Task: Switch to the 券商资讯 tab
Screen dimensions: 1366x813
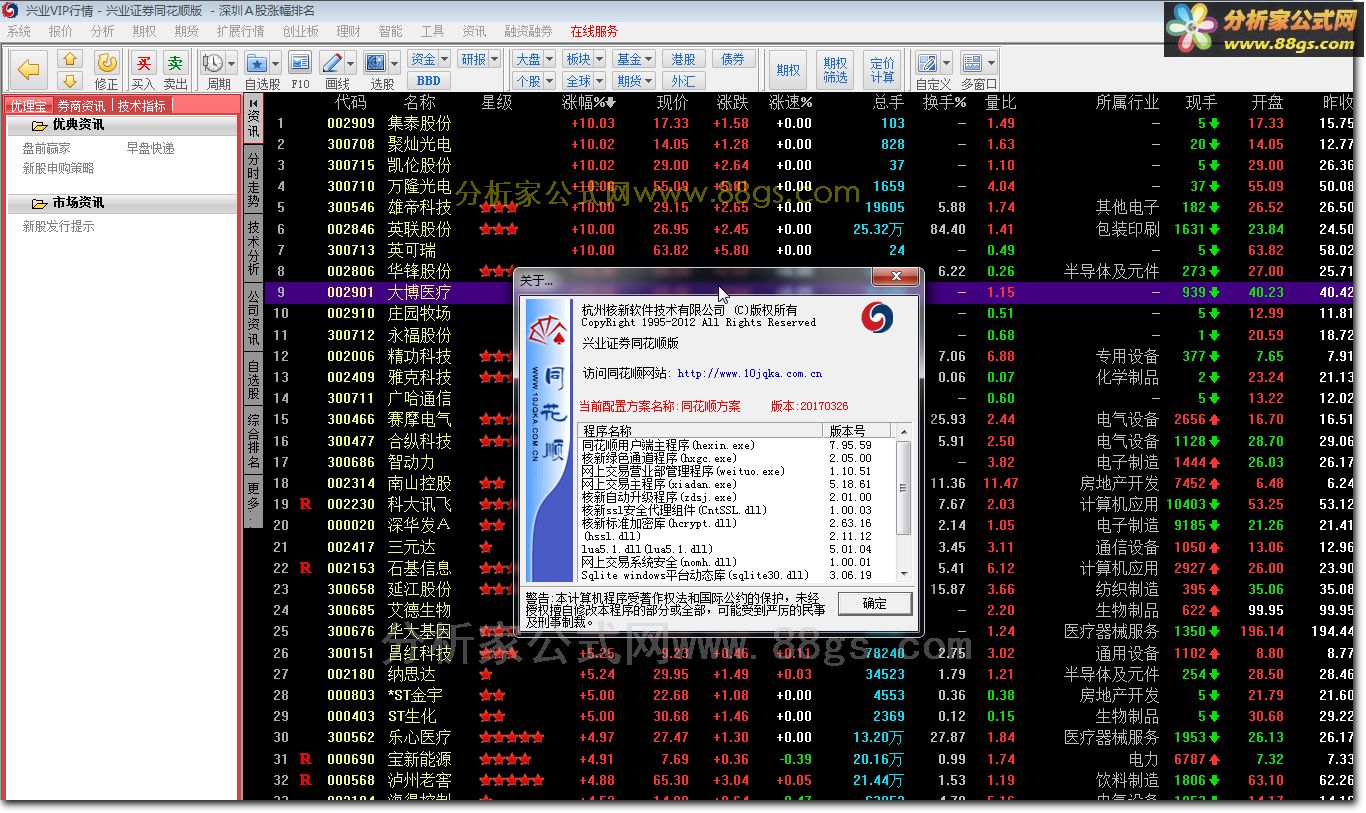Action: pos(81,105)
